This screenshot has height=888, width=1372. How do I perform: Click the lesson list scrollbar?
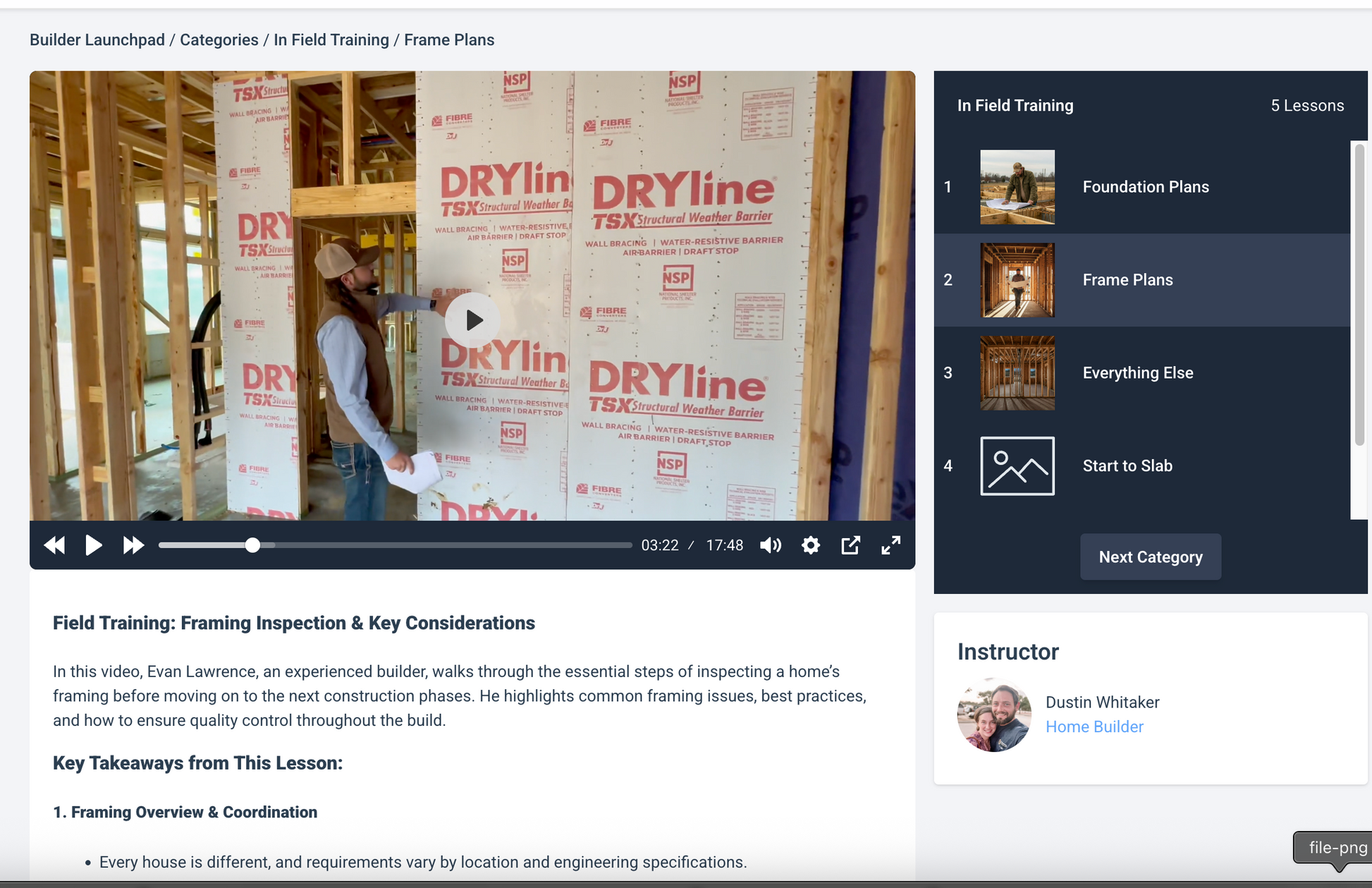(1359, 296)
